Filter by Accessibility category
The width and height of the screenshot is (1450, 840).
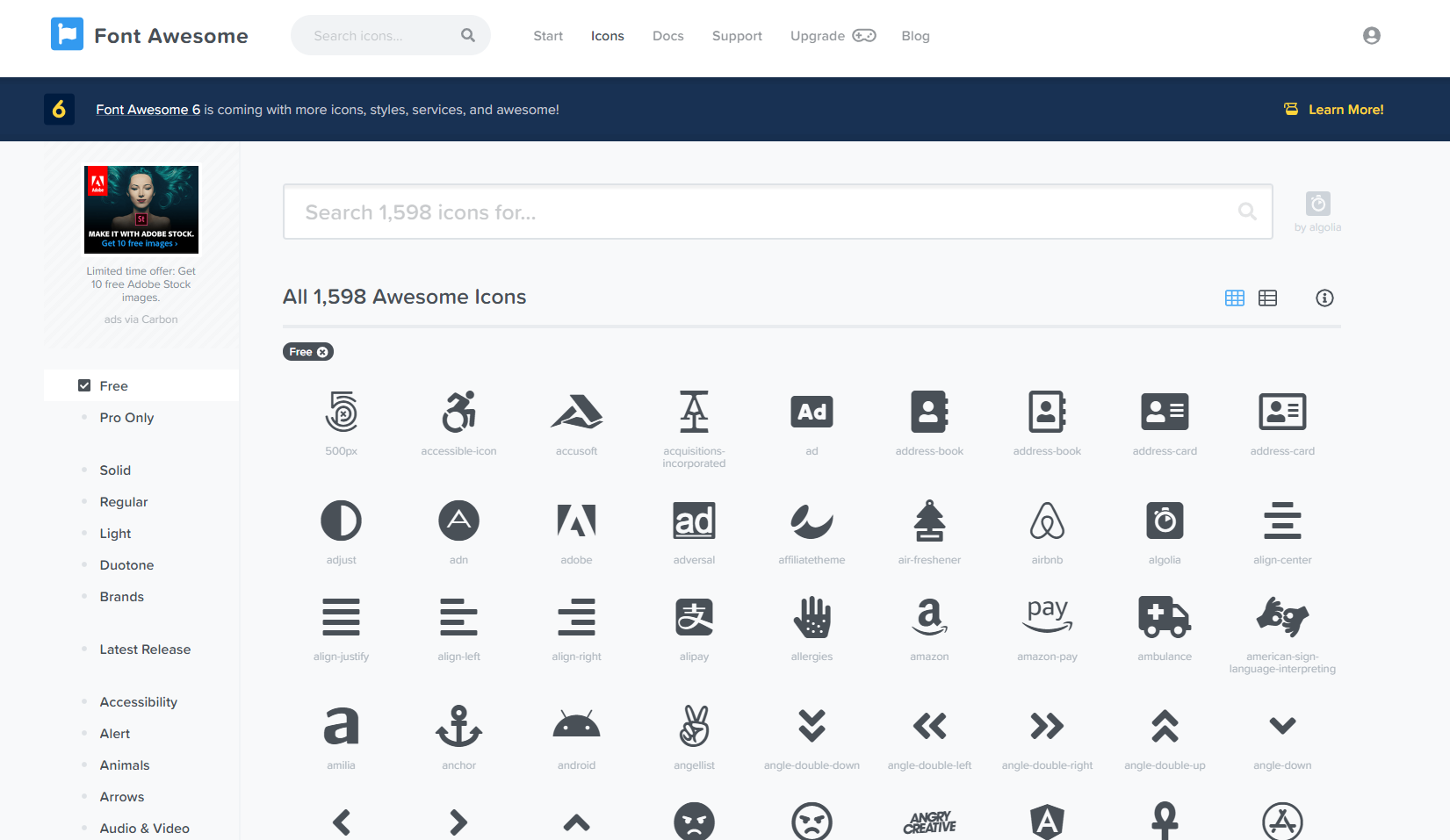click(x=139, y=702)
